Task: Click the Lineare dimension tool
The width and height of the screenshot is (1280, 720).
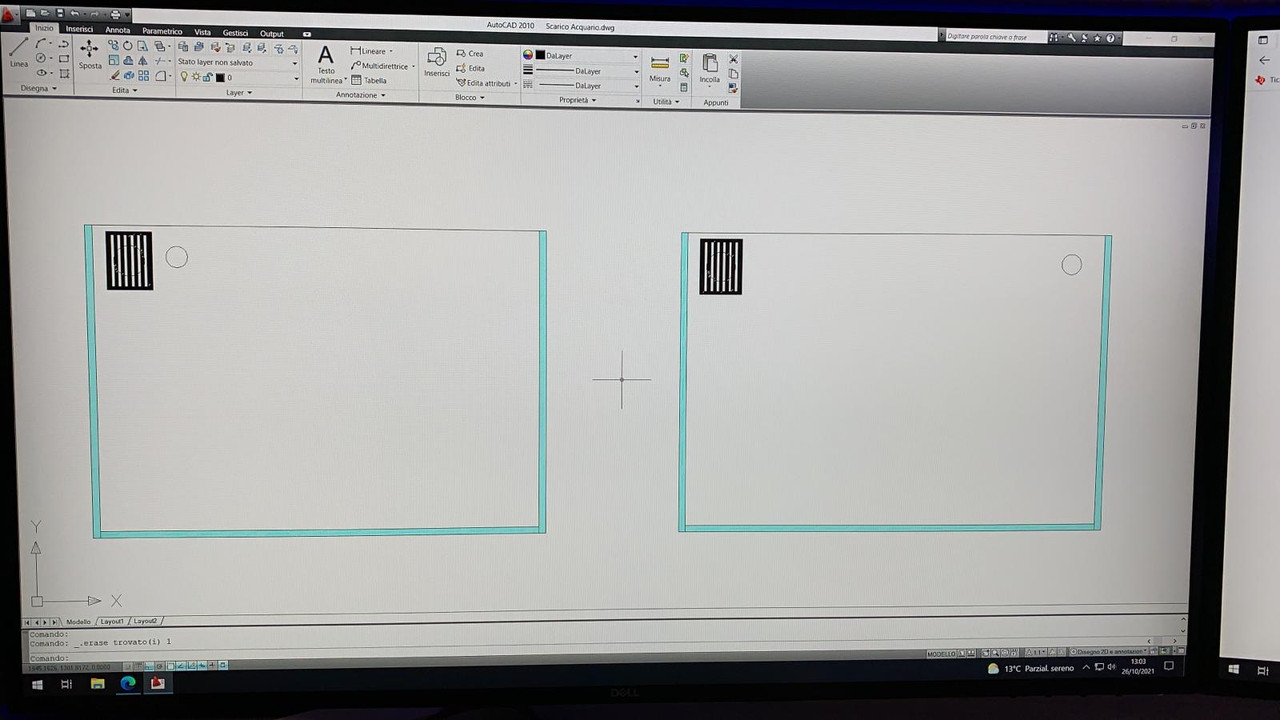Action: 369,51
